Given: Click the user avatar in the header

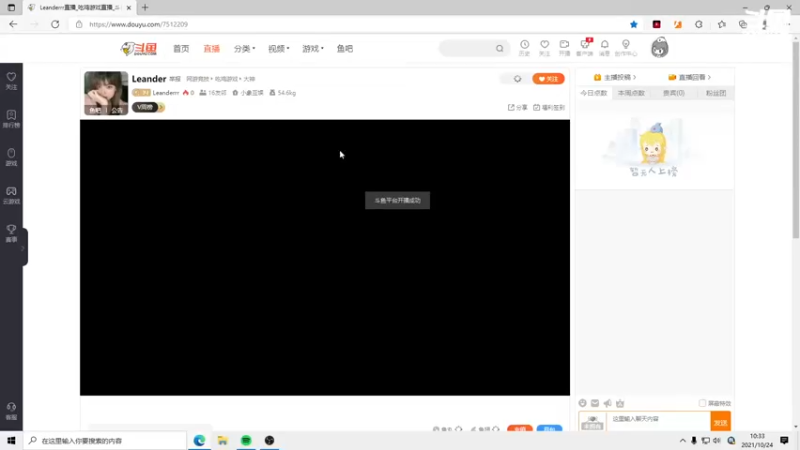Looking at the screenshot, I should pyautogui.click(x=660, y=47).
